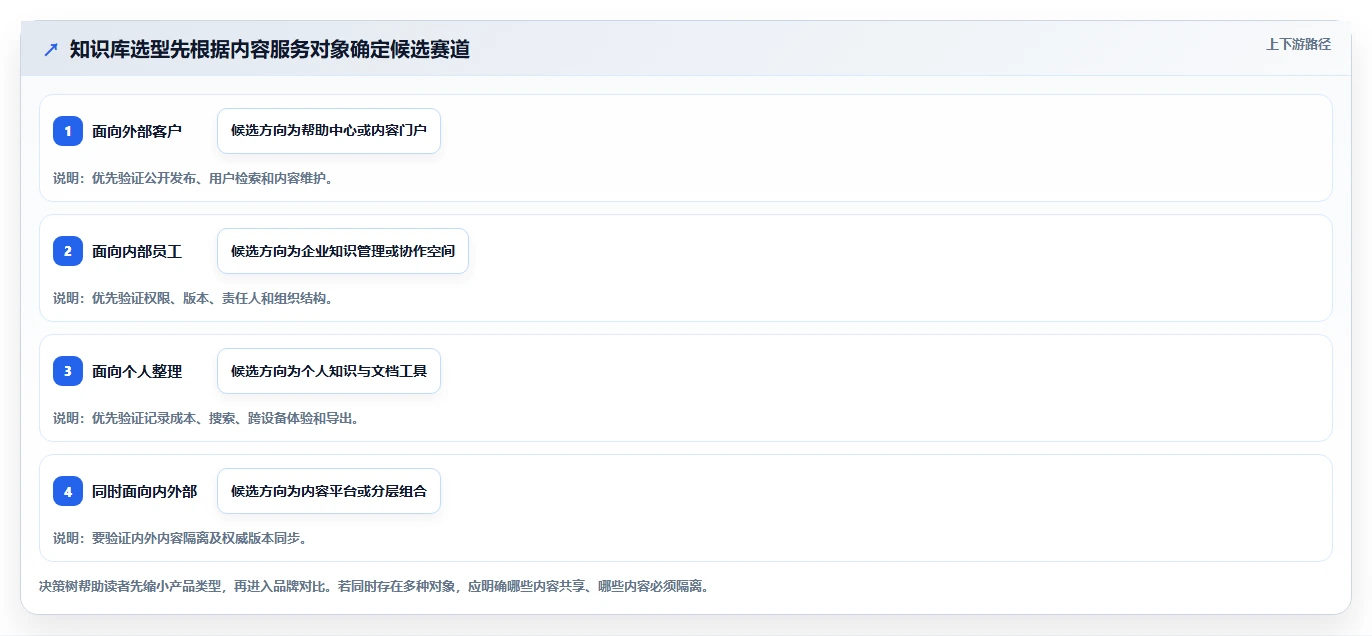Click note 优先验证权限、版本、责任人和组织结构
This screenshot has height=636, width=1372.
[193, 298]
